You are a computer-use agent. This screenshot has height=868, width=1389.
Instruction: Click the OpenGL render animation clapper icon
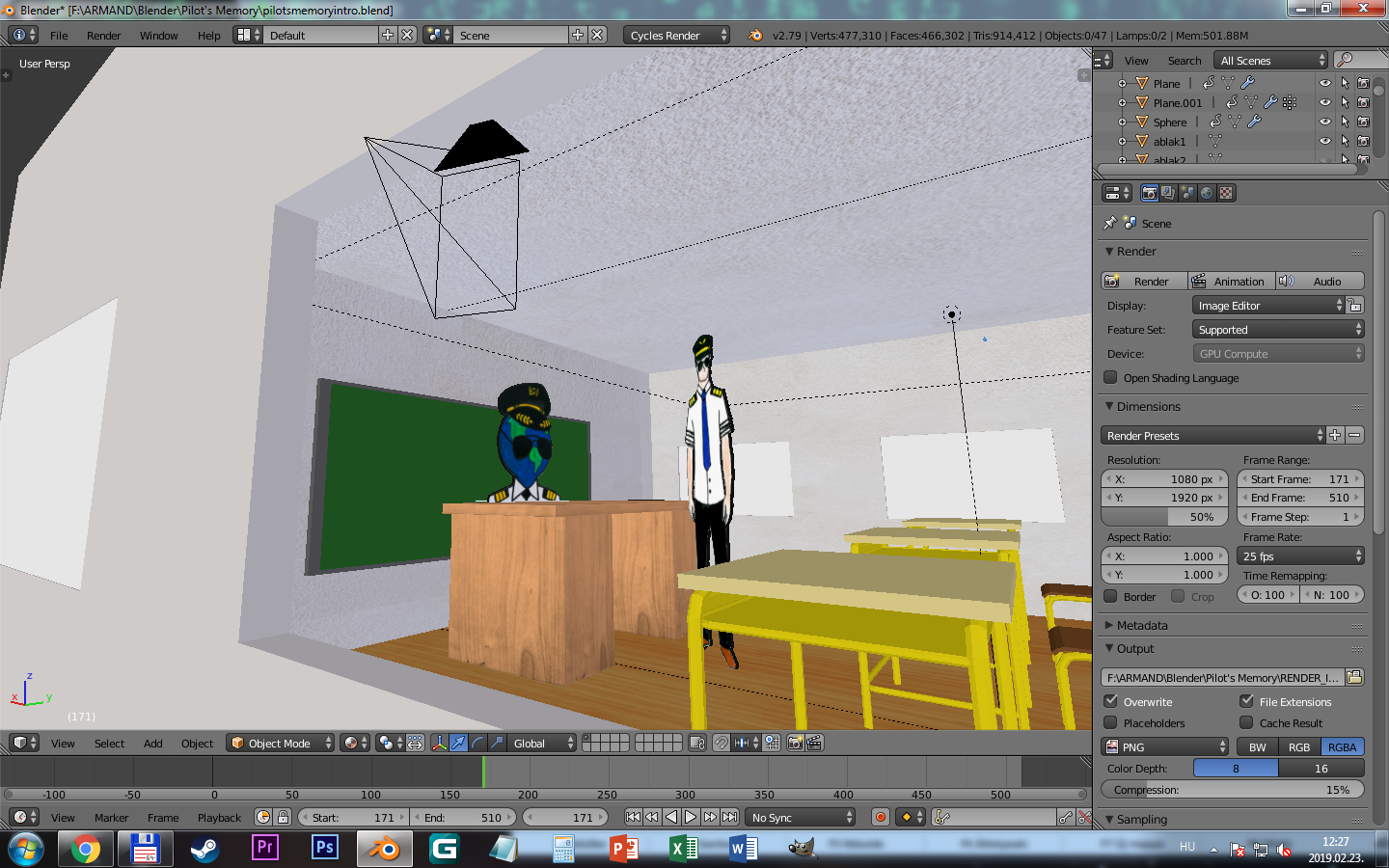coord(814,743)
